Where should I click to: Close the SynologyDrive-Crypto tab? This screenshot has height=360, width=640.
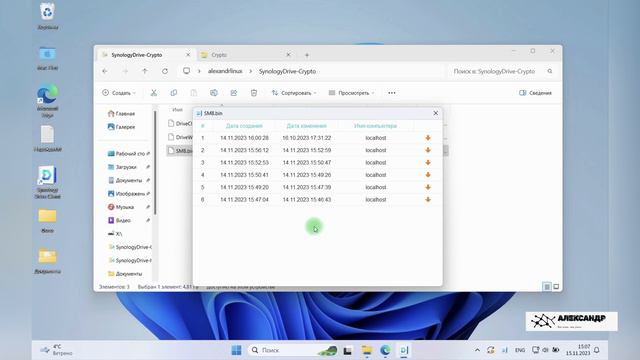[188, 55]
